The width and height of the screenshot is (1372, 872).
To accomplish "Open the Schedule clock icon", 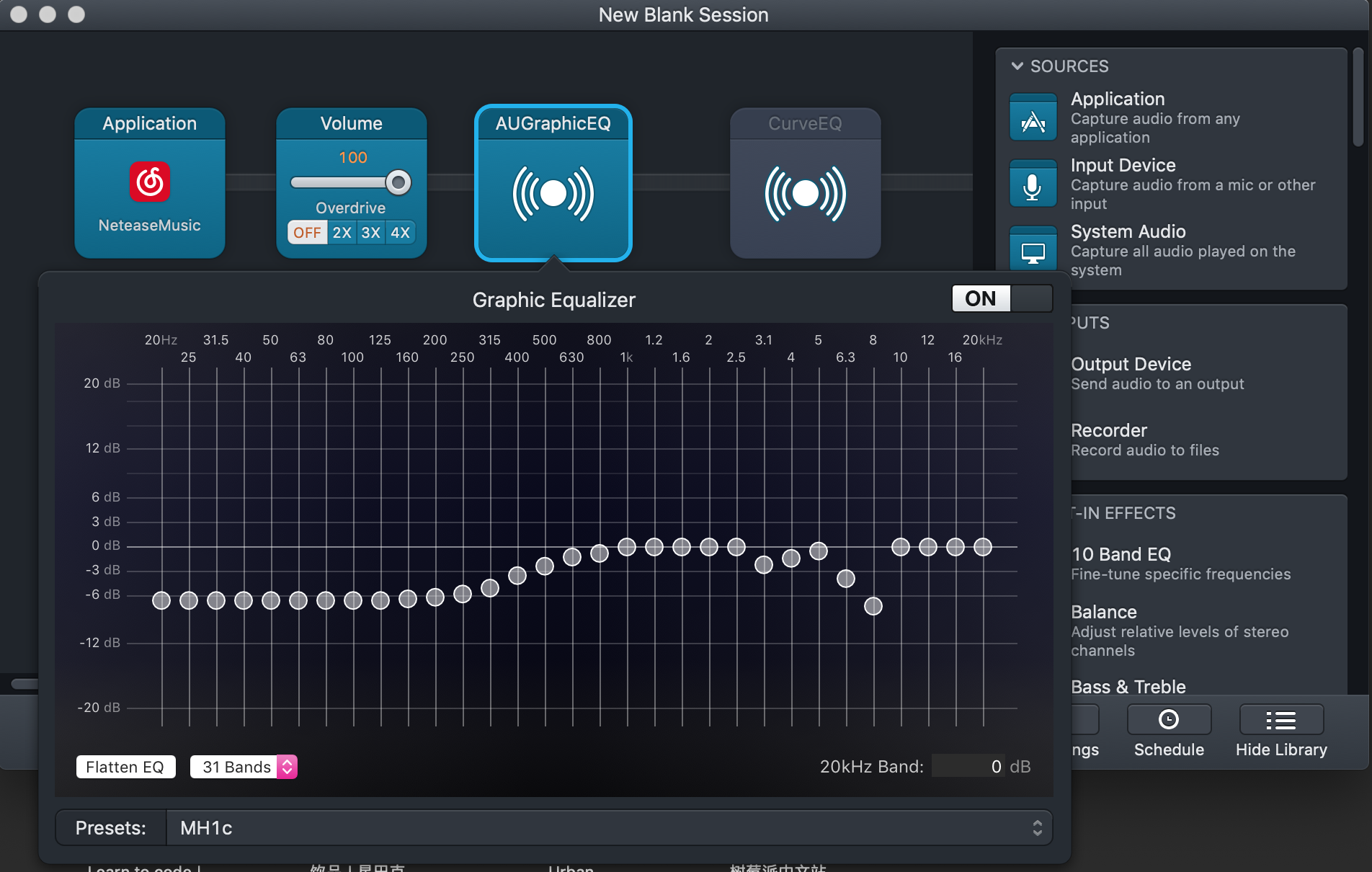I will [1169, 719].
